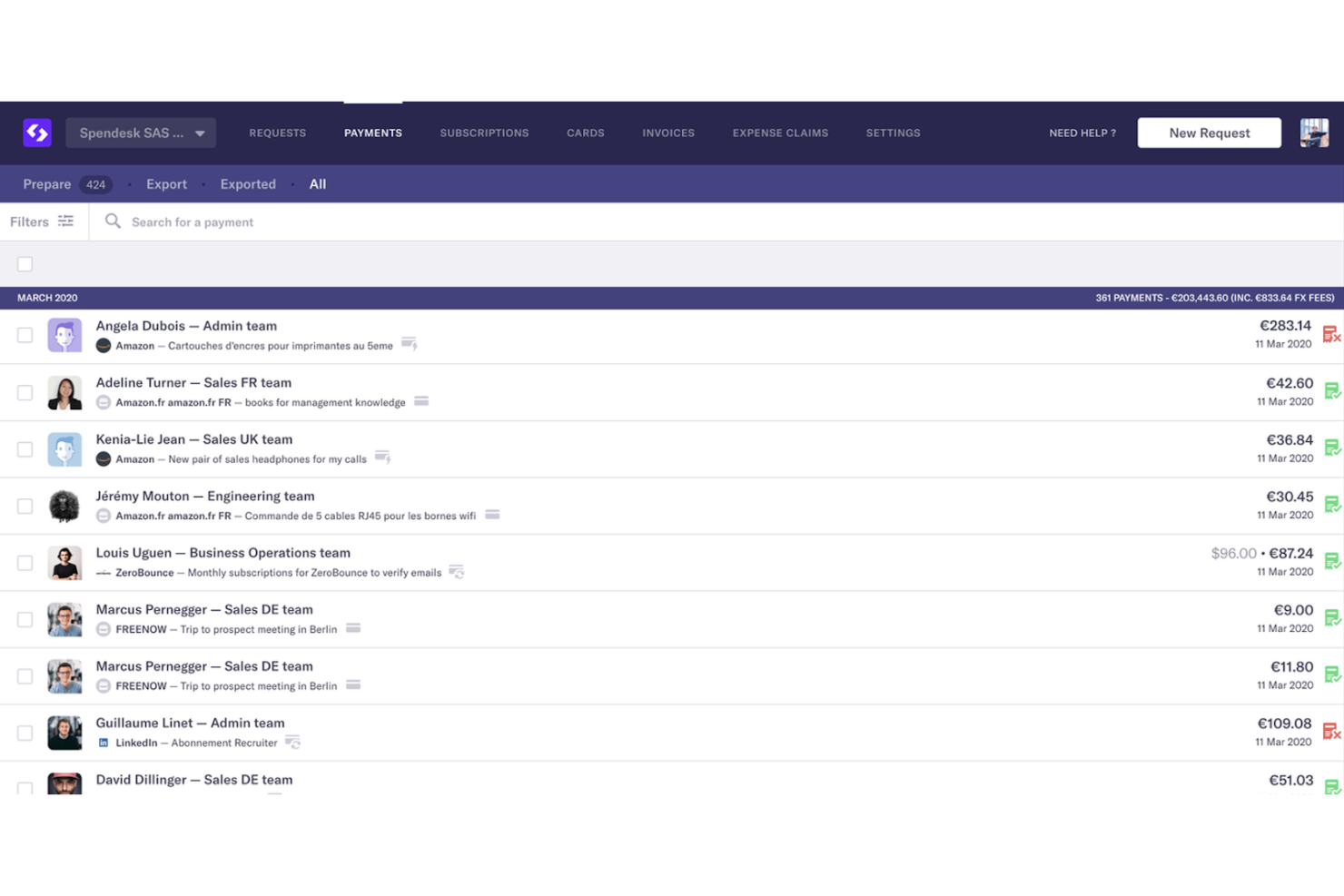Switch to the Subscriptions section

click(484, 133)
